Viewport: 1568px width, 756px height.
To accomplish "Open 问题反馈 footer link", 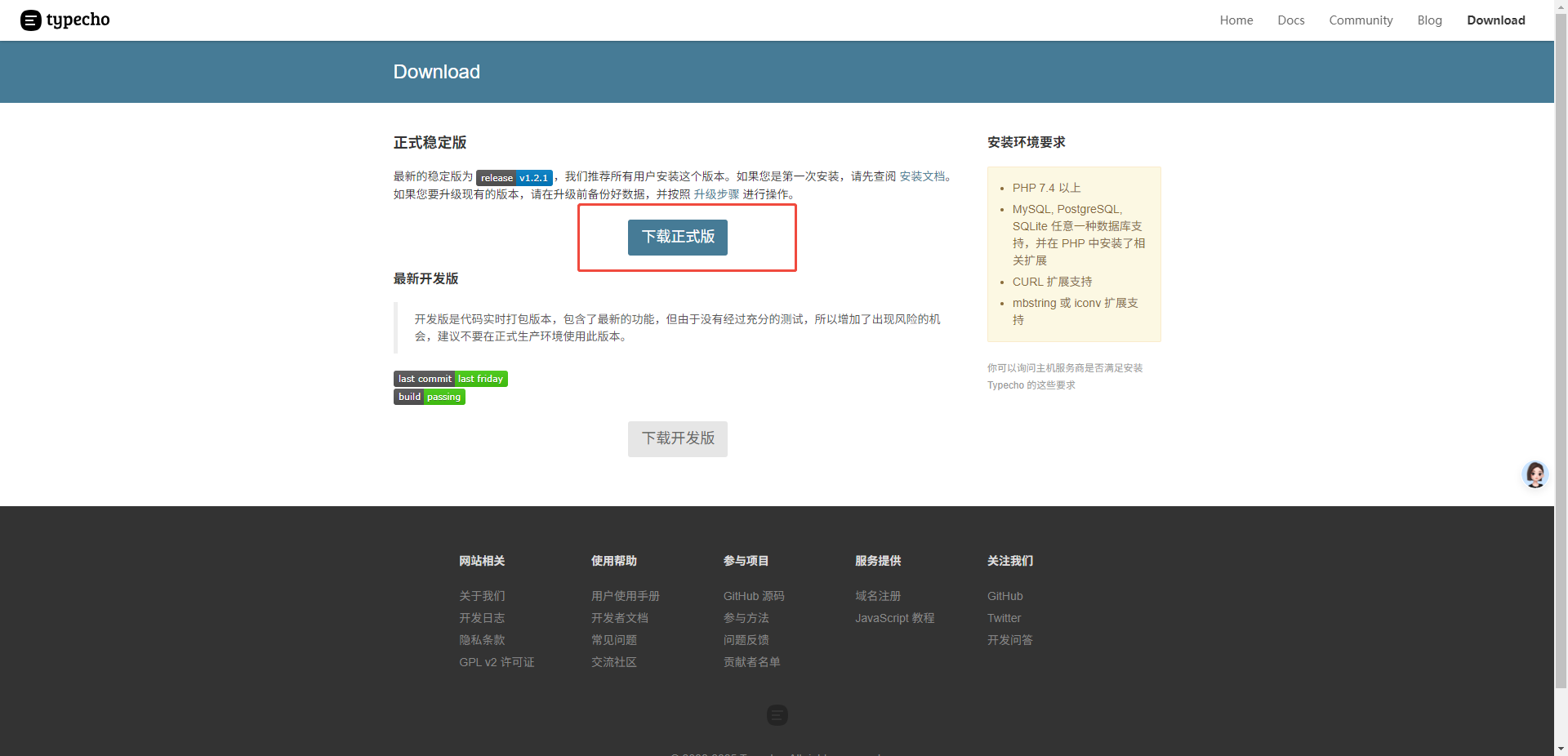I will tap(746, 640).
